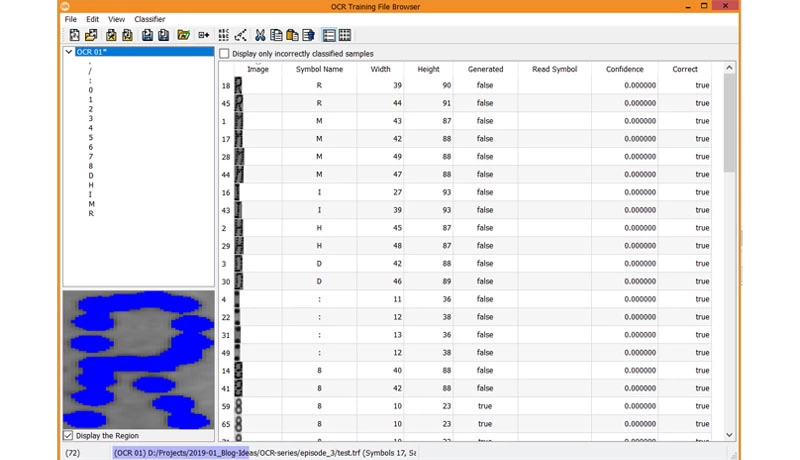The height and width of the screenshot is (460, 800).
Task: Open the Classifier menu
Action: (x=149, y=19)
